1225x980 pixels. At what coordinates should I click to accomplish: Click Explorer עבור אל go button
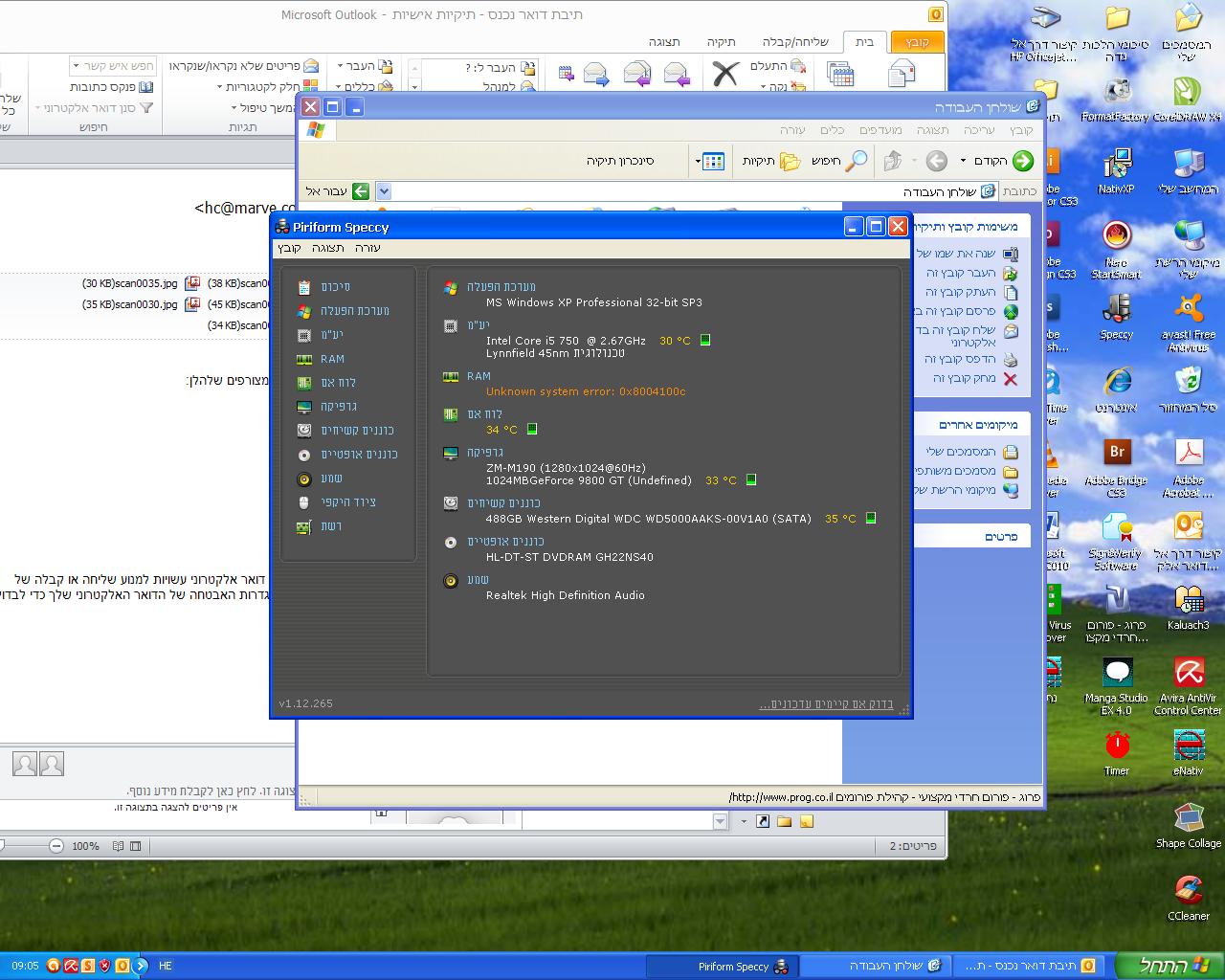338,191
